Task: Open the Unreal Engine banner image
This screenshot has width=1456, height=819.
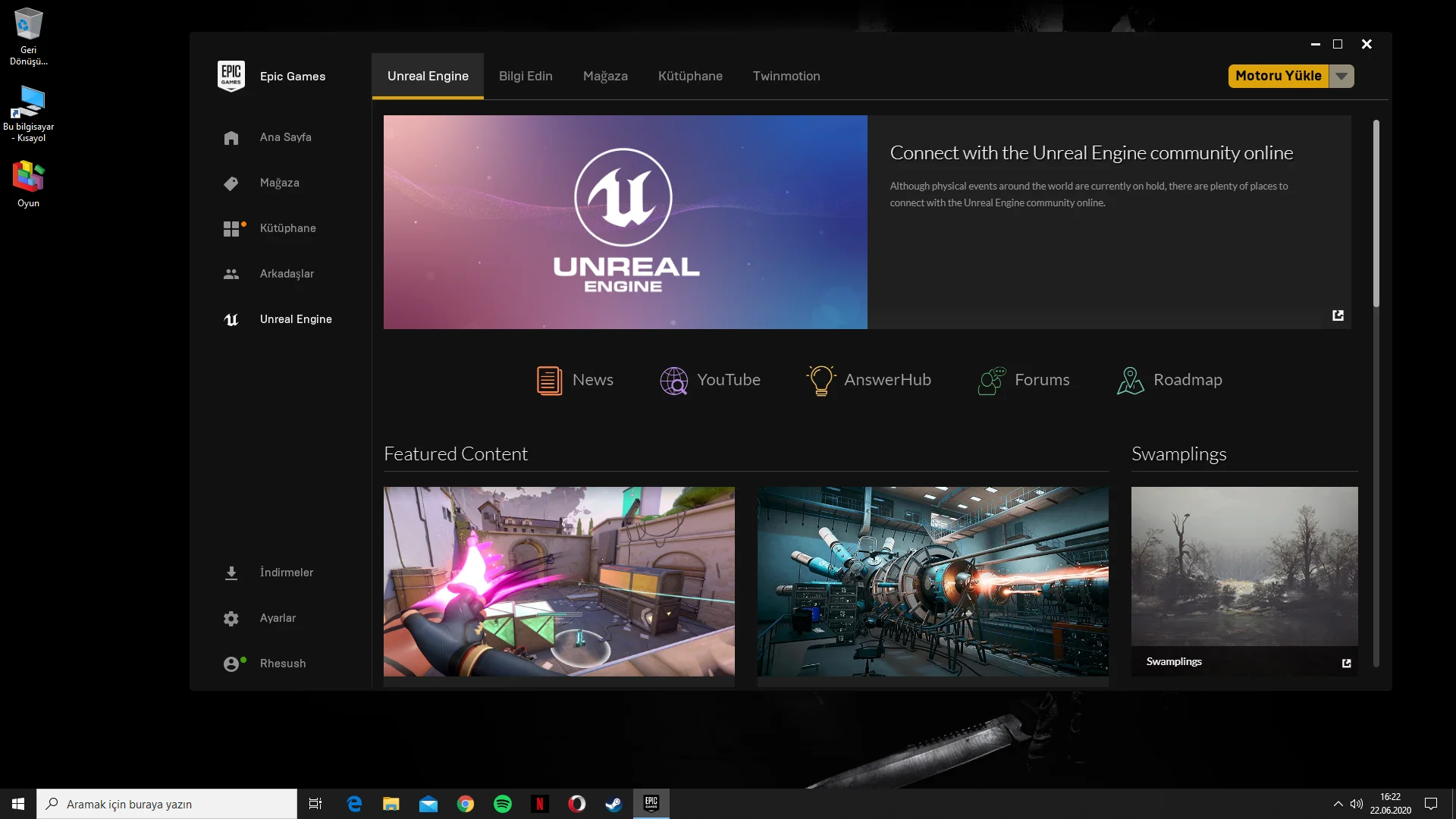Action: pos(625,222)
